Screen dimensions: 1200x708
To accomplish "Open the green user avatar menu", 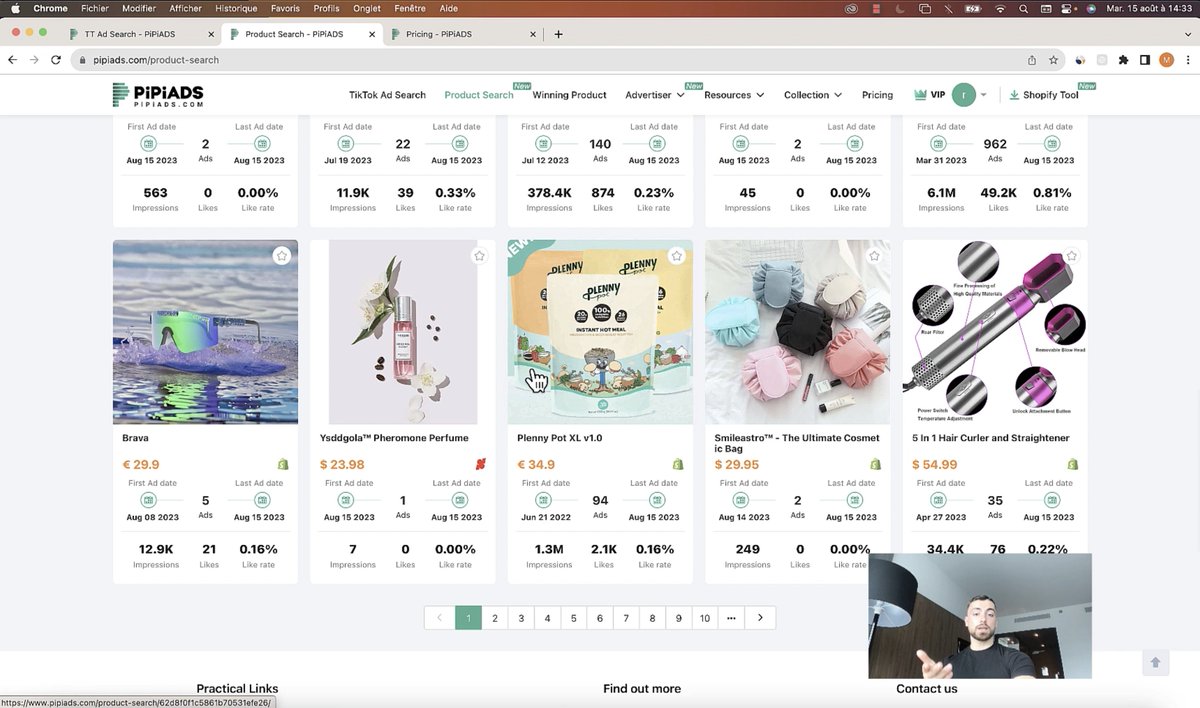I will tap(963, 95).
